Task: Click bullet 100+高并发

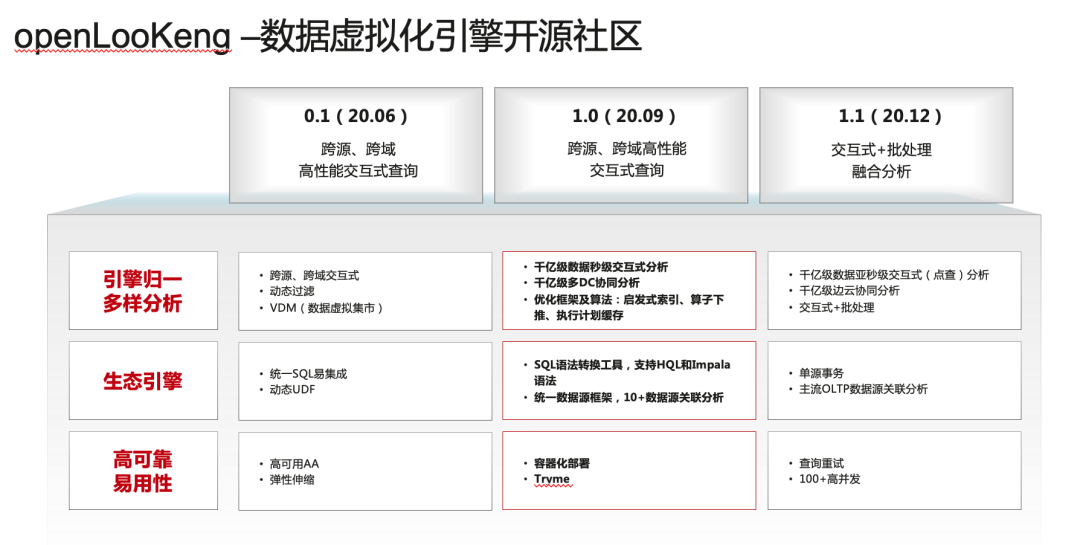Action: point(829,479)
